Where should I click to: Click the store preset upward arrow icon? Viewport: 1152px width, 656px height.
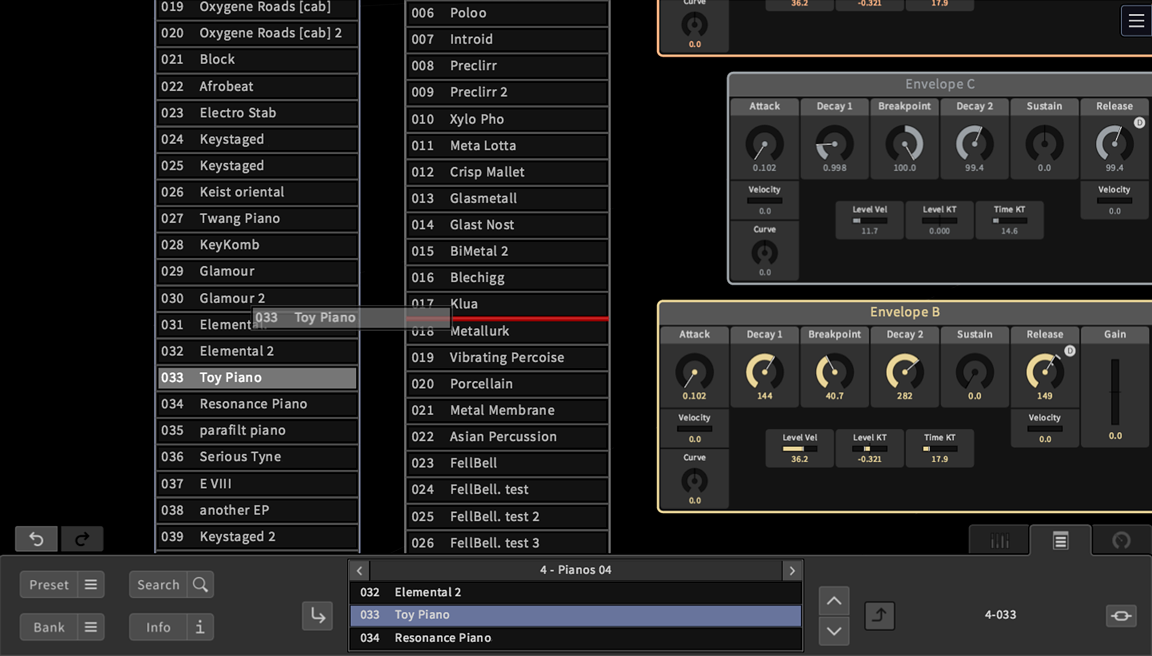pyautogui.click(x=879, y=616)
